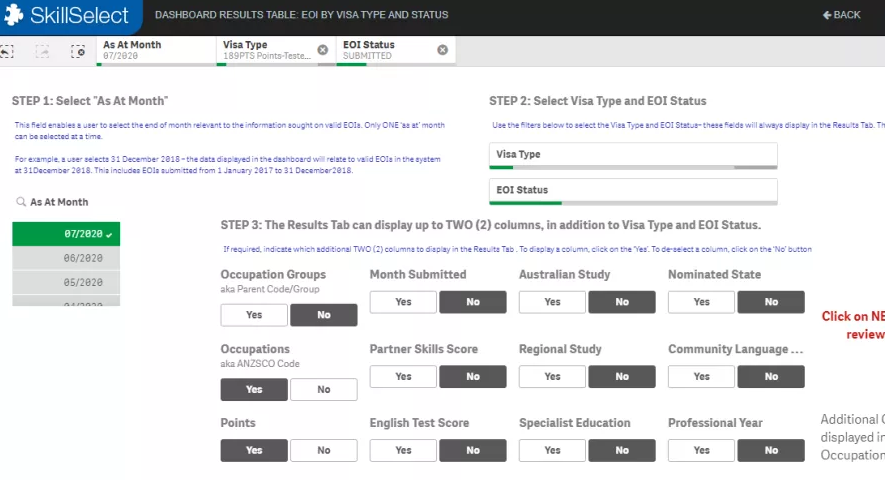885x480 pixels.
Task: Turn off Occupations column with No
Action: [x=323, y=390]
